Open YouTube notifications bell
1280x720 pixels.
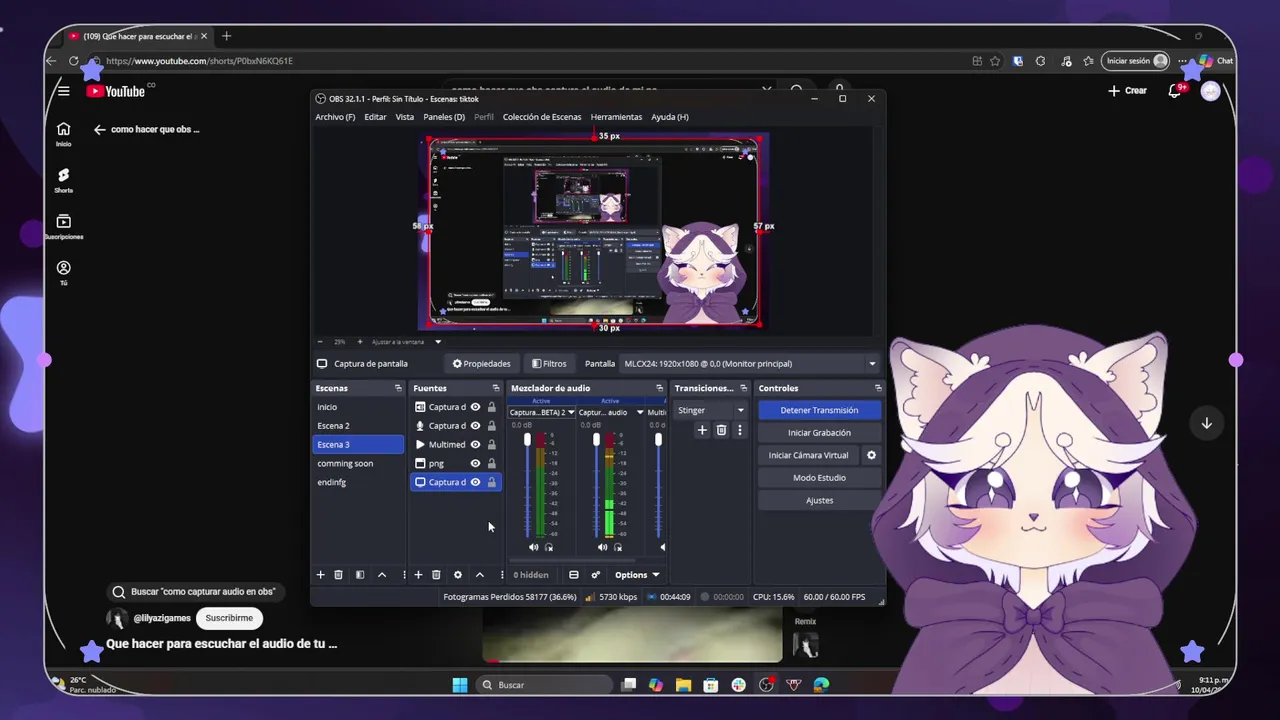pos(1175,91)
